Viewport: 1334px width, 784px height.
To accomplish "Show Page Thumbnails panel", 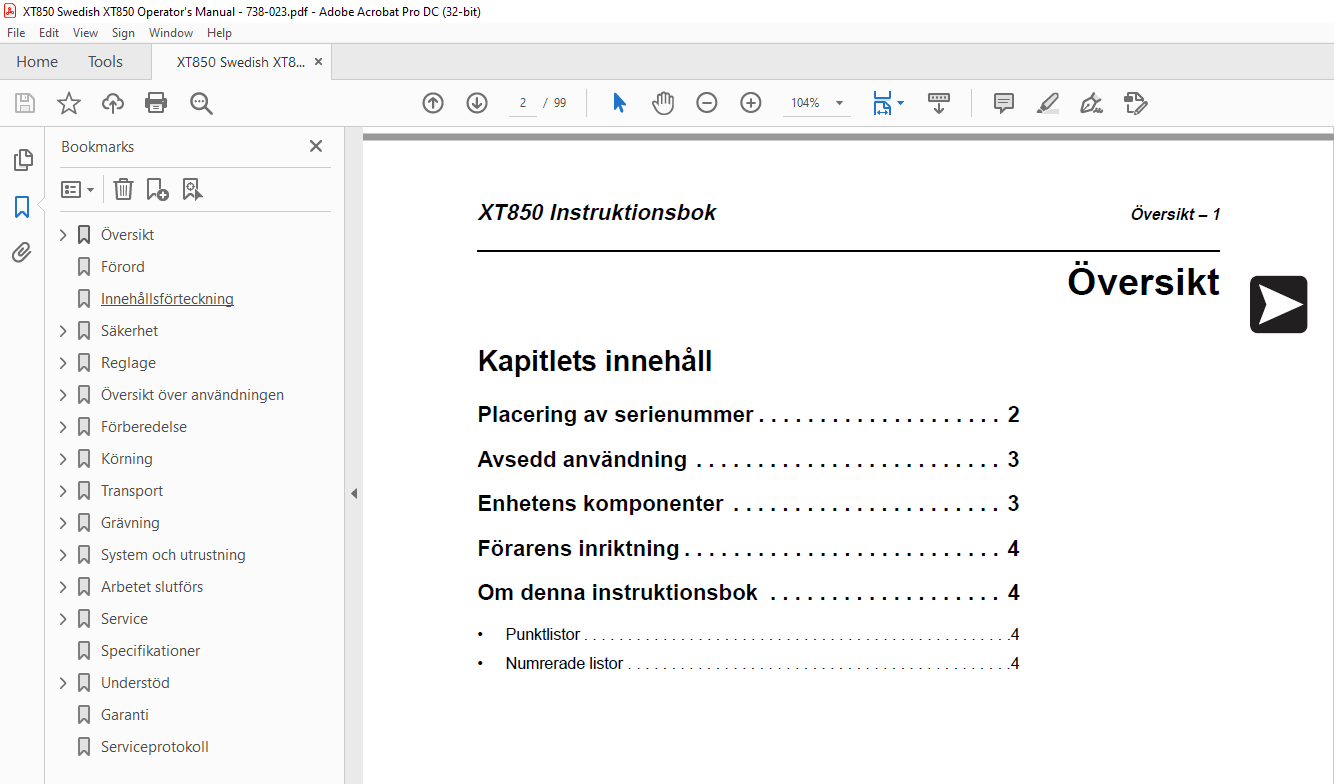I will pyautogui.click(x=22, y=160).
